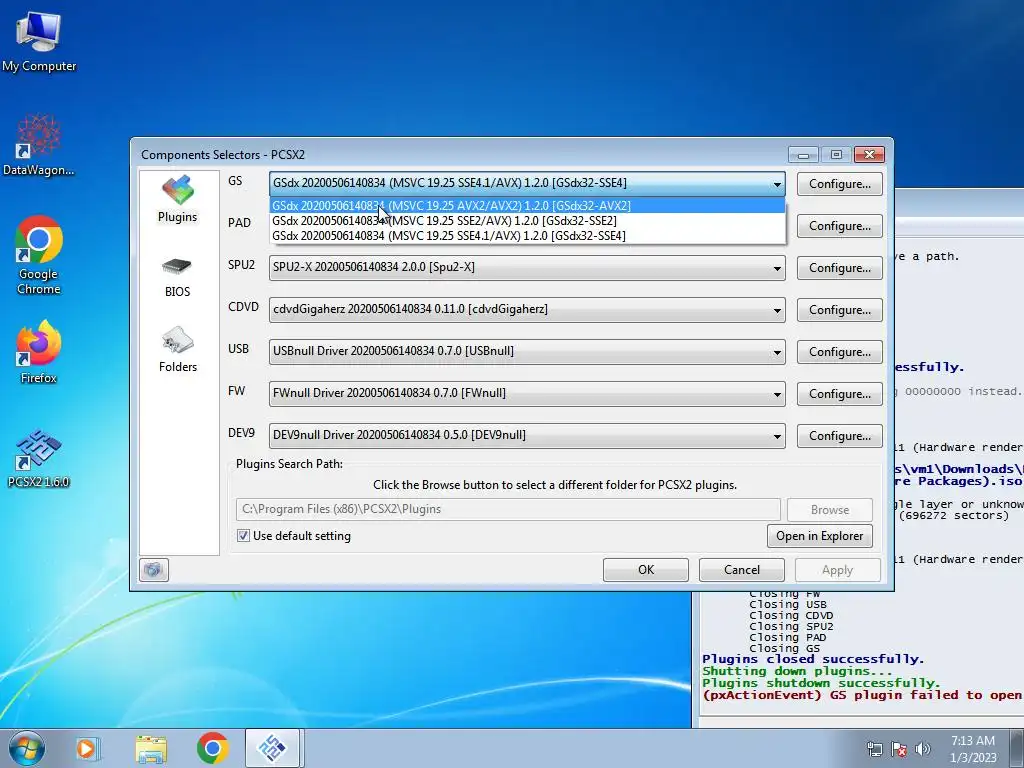
Task: Open the Windows Start menu
Action: click(x=27, y=748)
